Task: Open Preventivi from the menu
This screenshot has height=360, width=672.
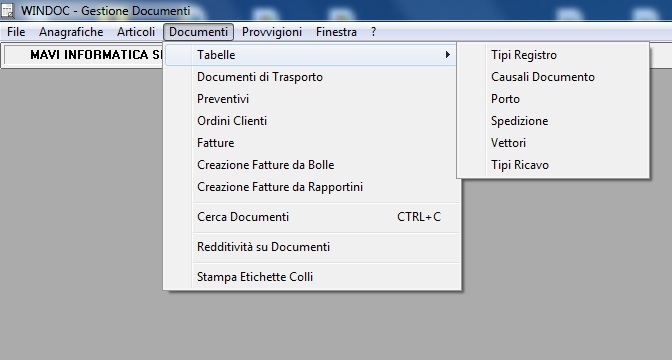Action: [x=311, y=99]
